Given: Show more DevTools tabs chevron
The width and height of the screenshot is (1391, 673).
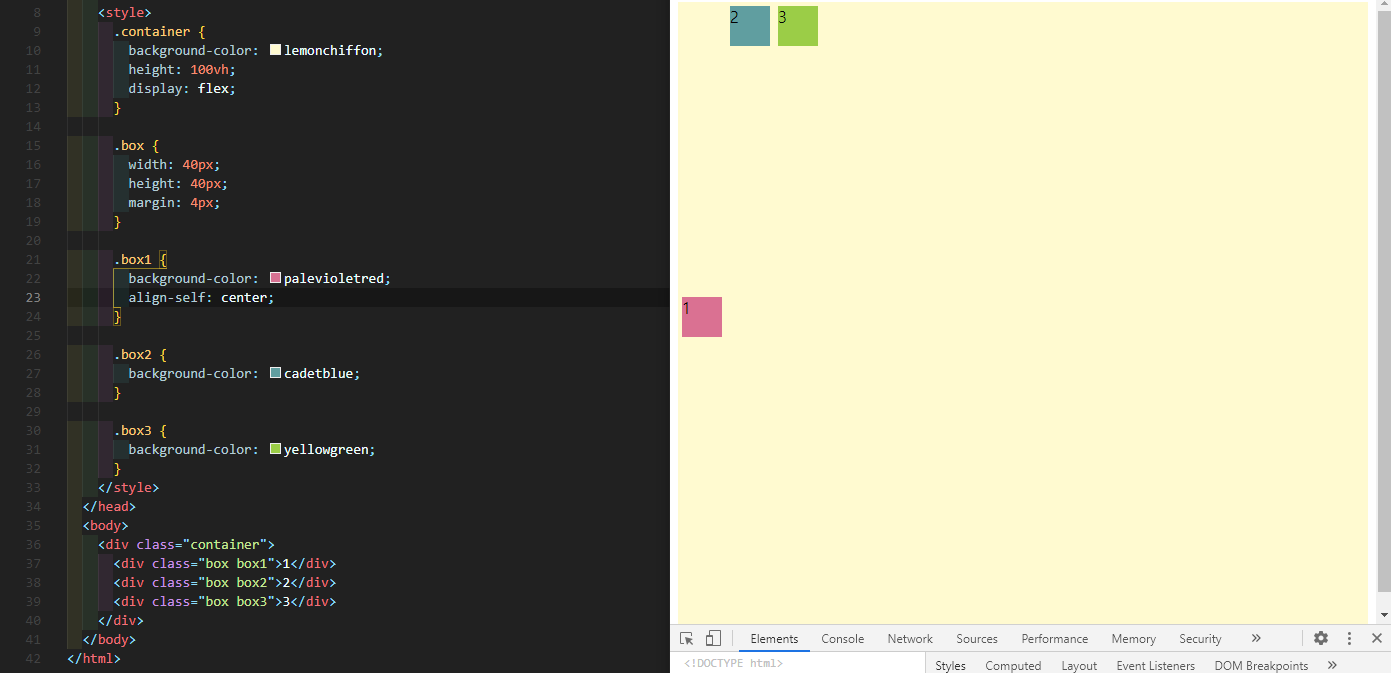Looking at the screenshot, I should [1256, 638].
